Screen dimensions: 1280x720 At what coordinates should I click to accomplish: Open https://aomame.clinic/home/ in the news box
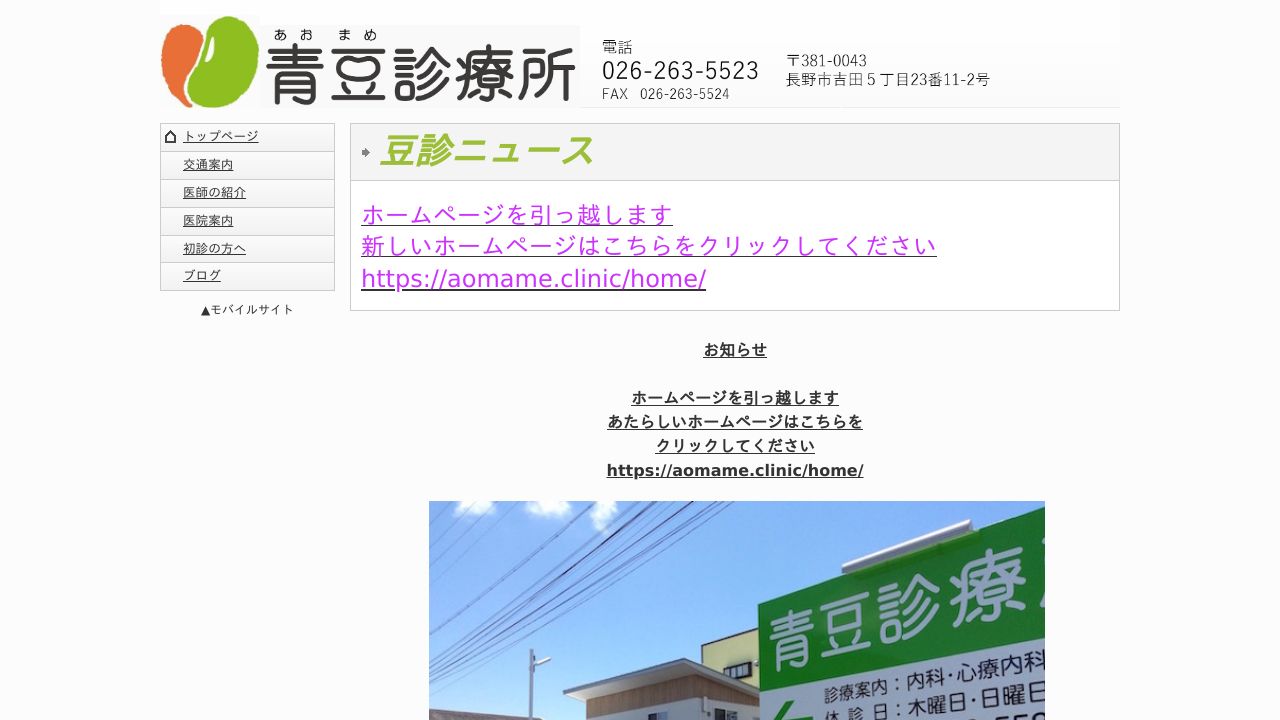click(533, 278)
